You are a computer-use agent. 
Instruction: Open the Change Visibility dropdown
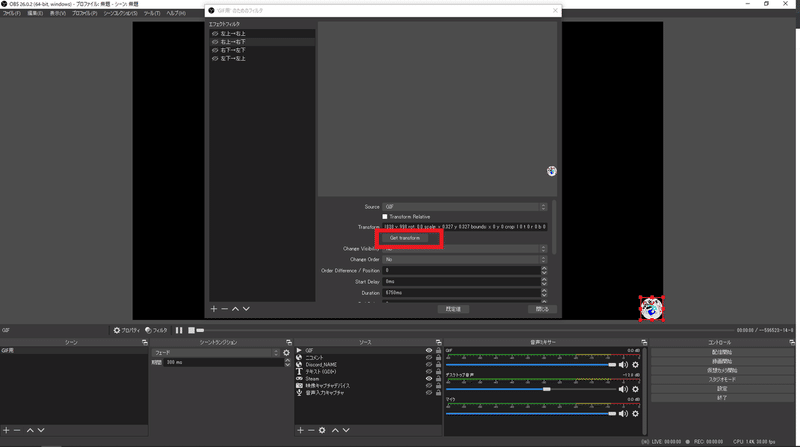point(465,249)
